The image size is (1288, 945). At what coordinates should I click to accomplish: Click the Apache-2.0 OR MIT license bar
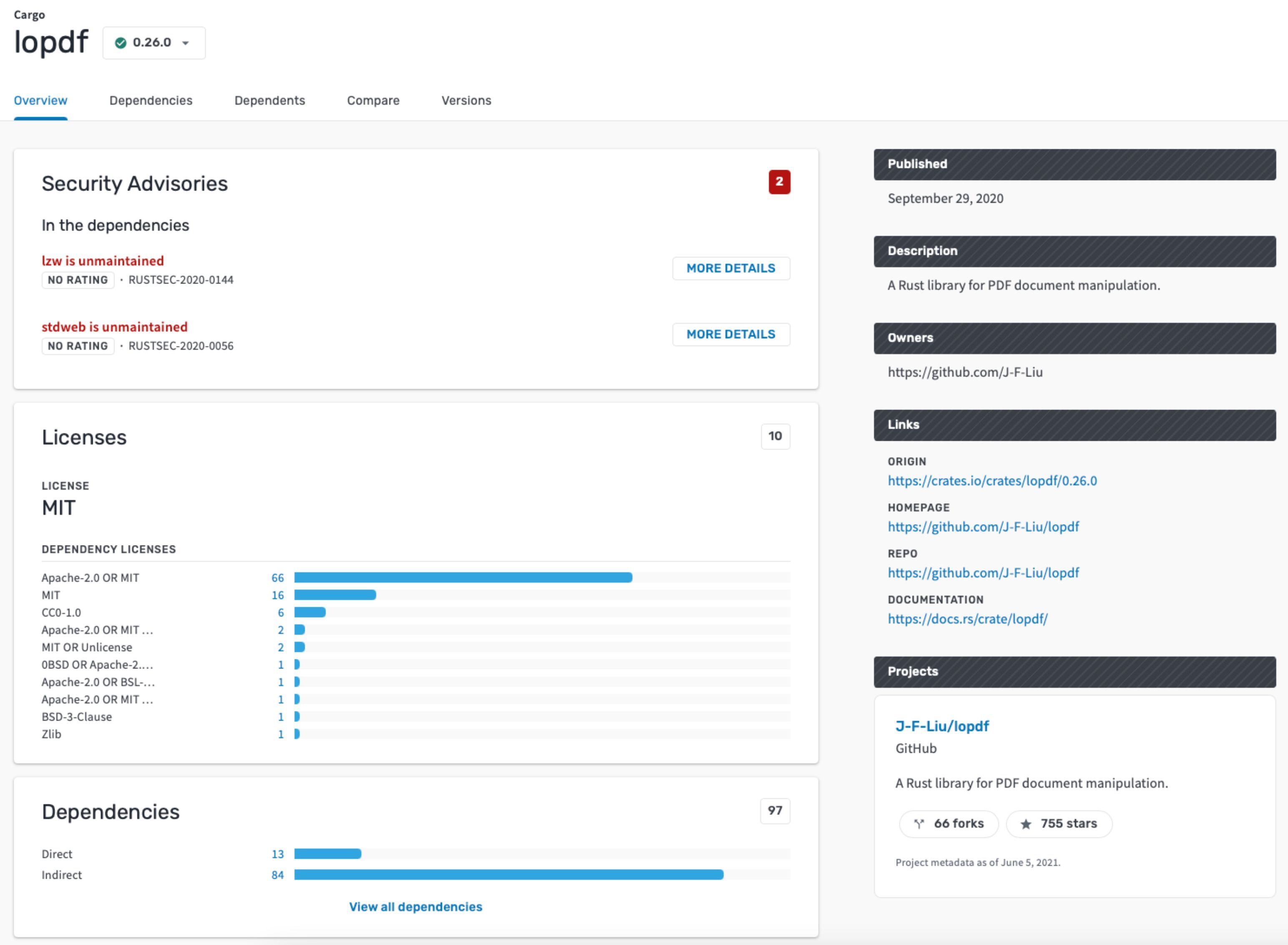click(x=463, y=578)
